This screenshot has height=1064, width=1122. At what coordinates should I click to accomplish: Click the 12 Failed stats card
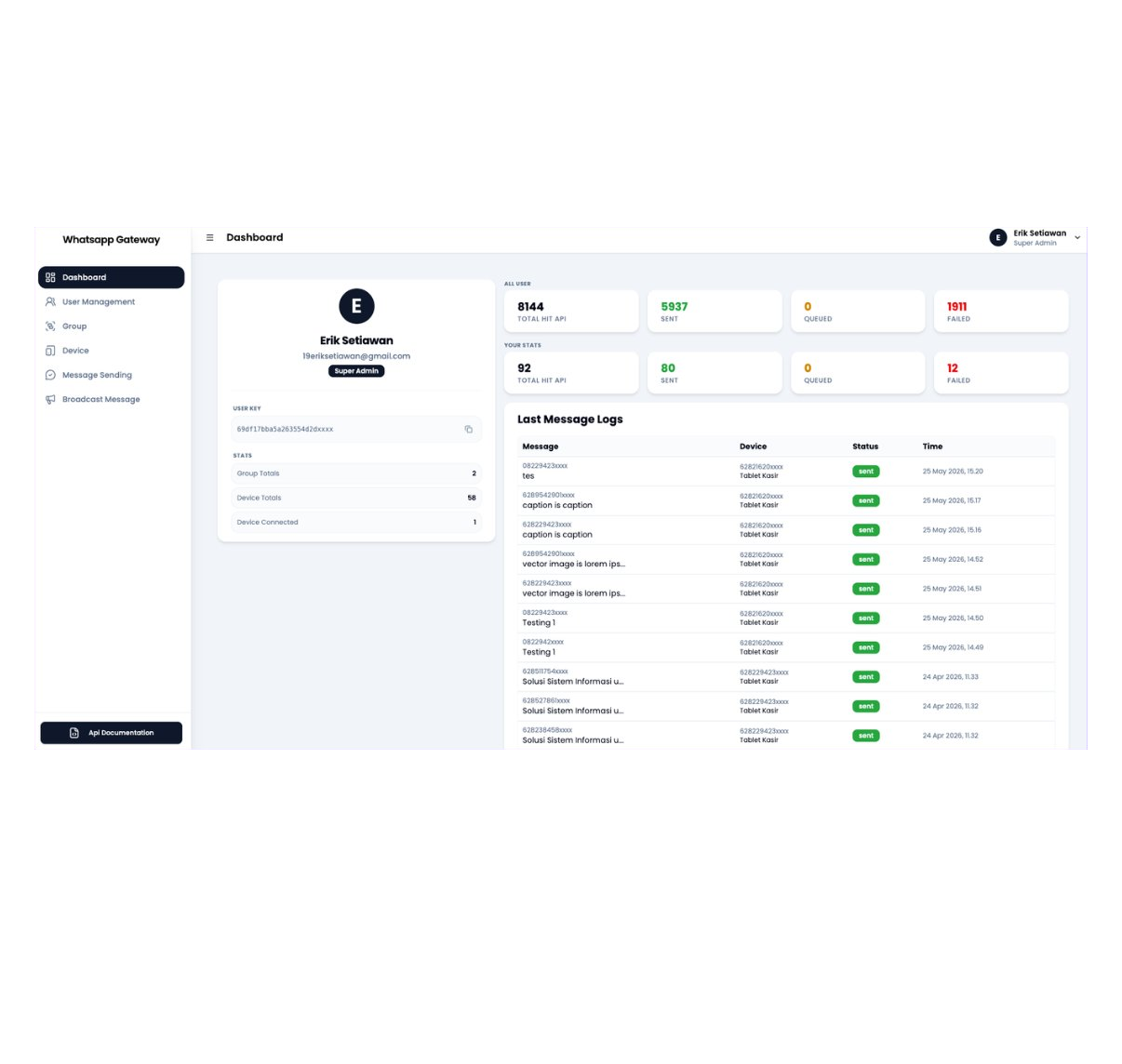click(1001, 372)
